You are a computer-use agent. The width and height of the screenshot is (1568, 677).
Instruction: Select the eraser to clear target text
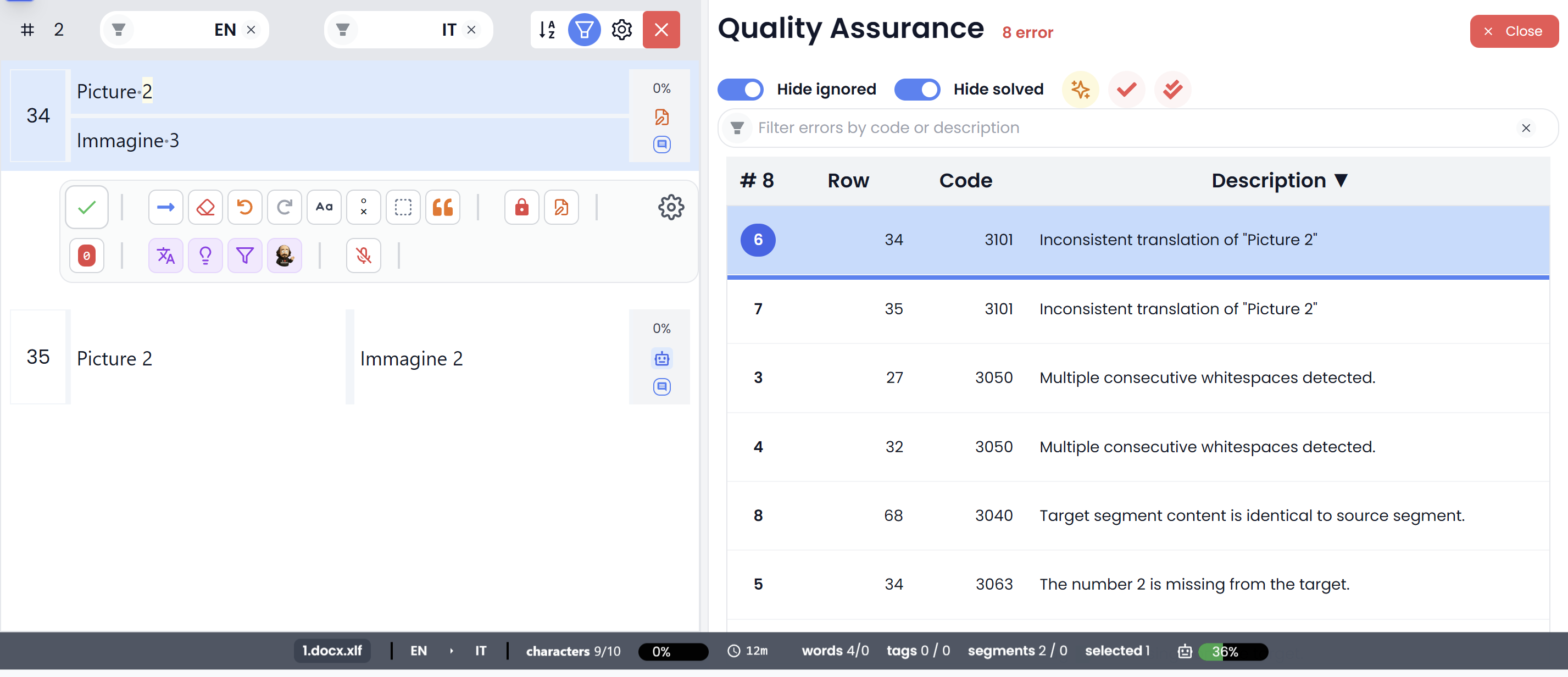tap(205, 207)
